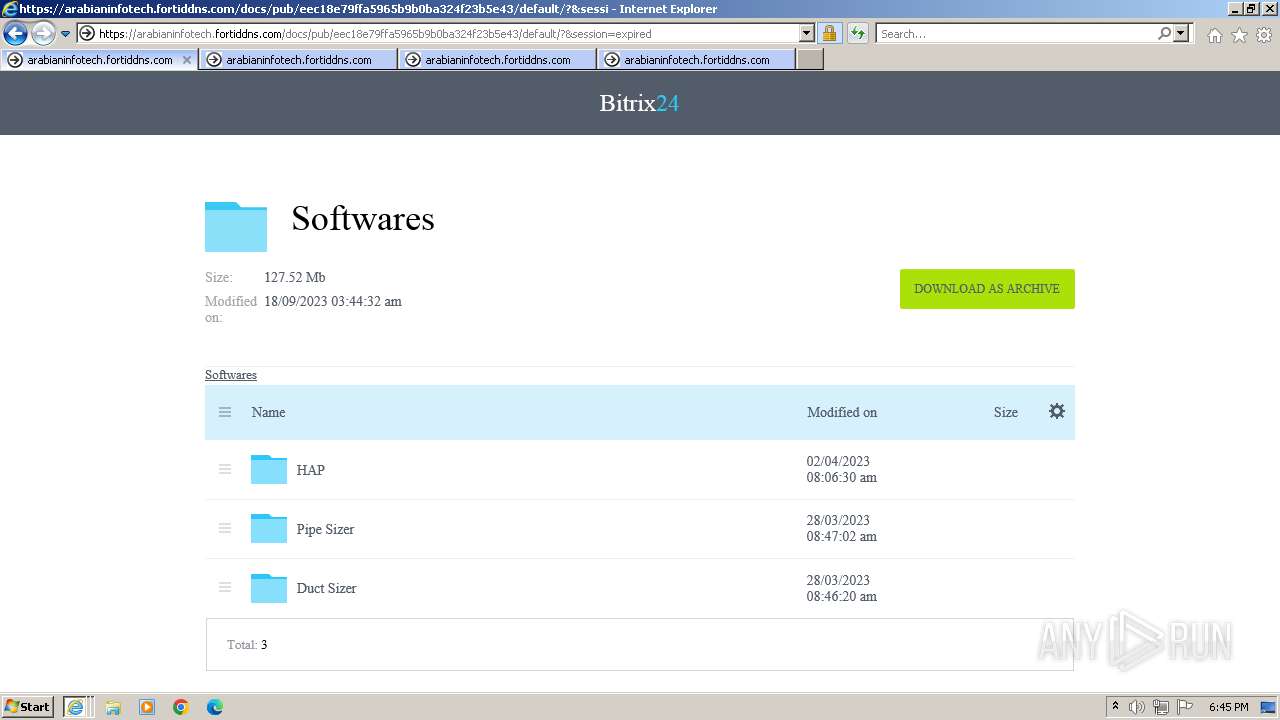1280x720 pixels.
Task: Click the Search input box
Action: point(1015,33)
